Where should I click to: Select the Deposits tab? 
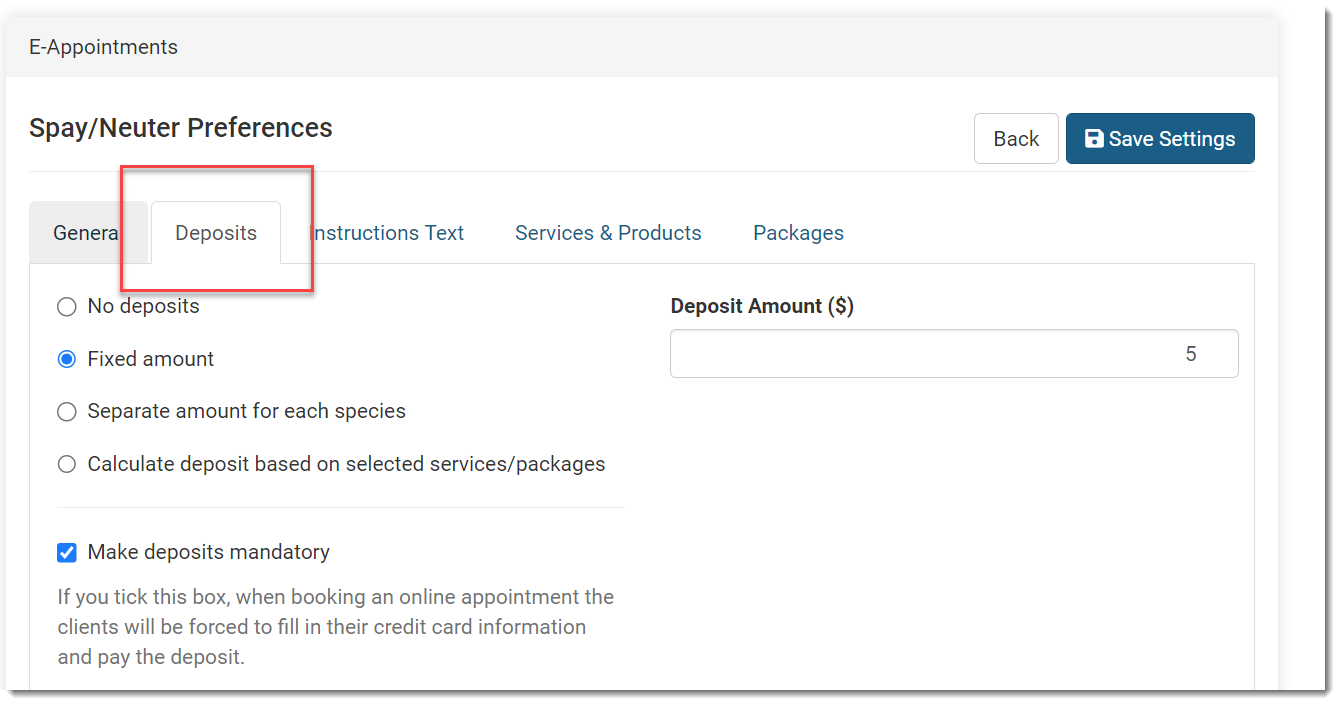(216, 233)
